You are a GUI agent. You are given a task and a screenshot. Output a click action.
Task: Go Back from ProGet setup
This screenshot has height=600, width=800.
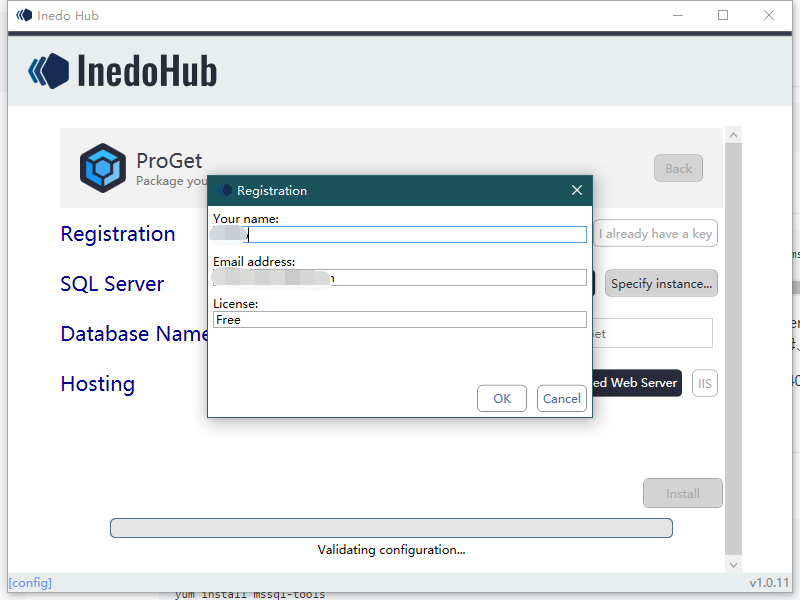coord(678,168)
